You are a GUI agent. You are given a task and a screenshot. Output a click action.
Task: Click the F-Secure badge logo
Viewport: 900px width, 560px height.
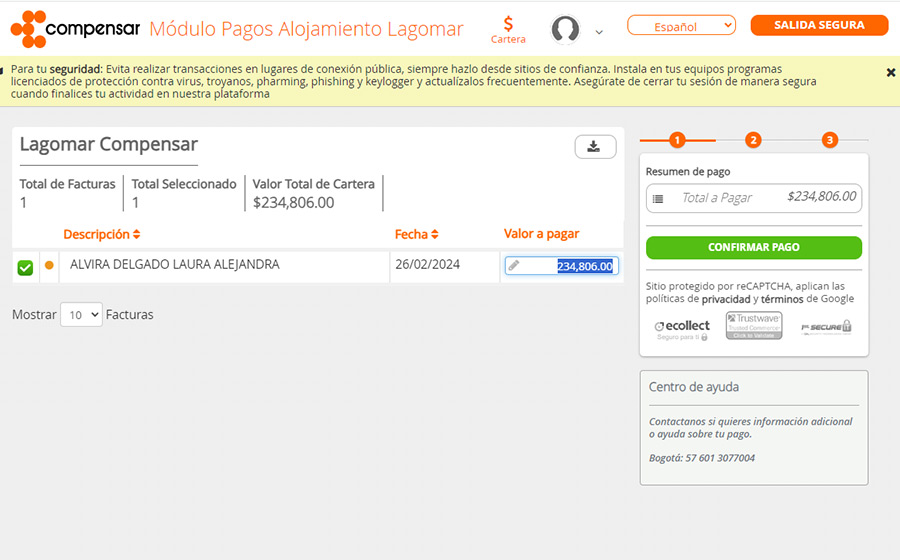(x=826, y=327)
